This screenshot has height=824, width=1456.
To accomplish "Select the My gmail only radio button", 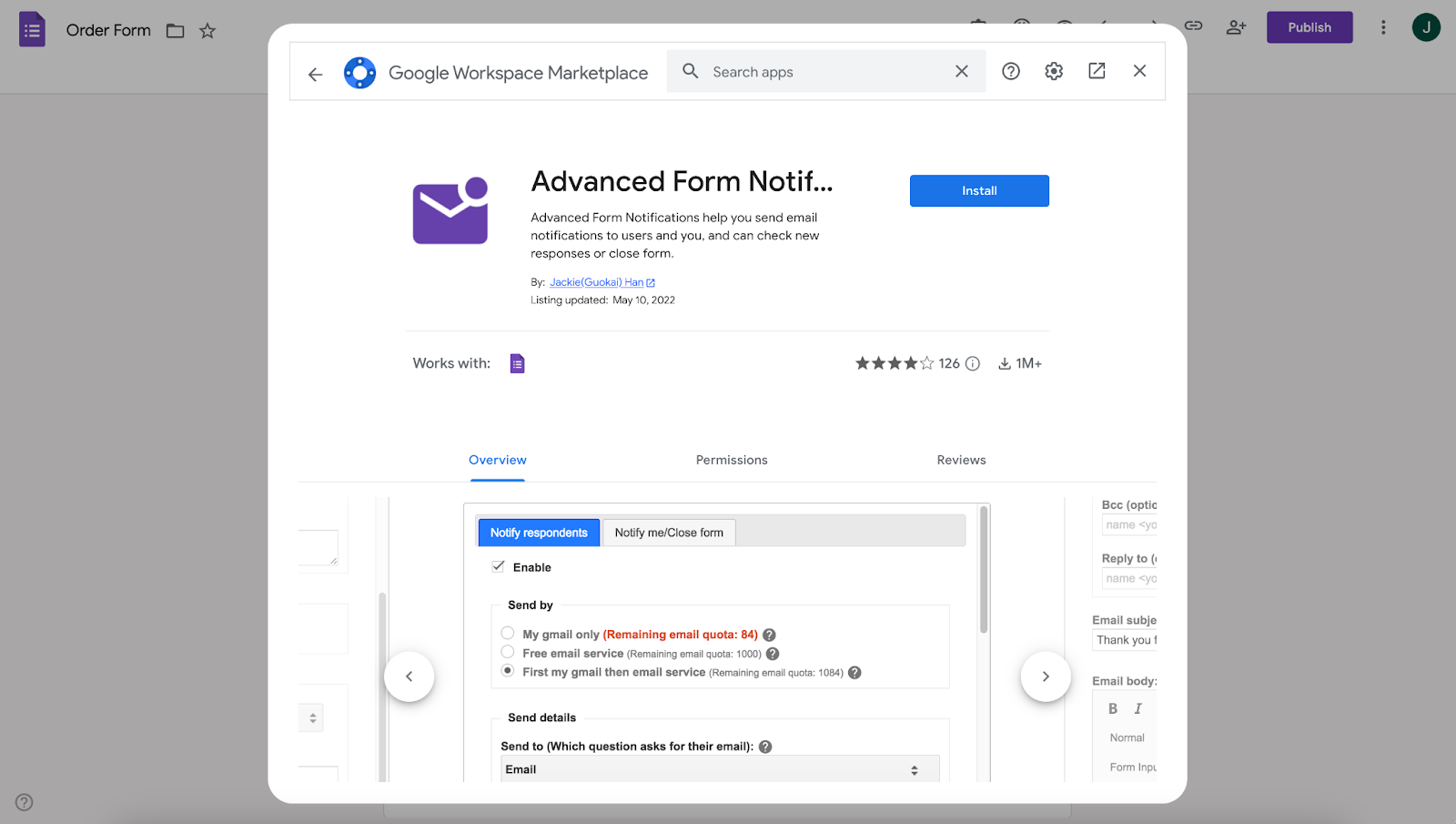I will (508, 633).
